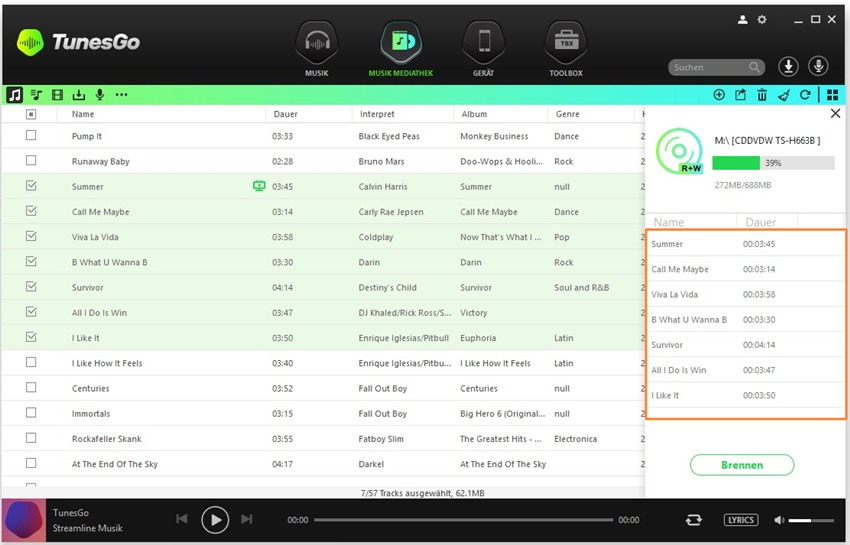Click the add plus circle icon

(719, 95)
